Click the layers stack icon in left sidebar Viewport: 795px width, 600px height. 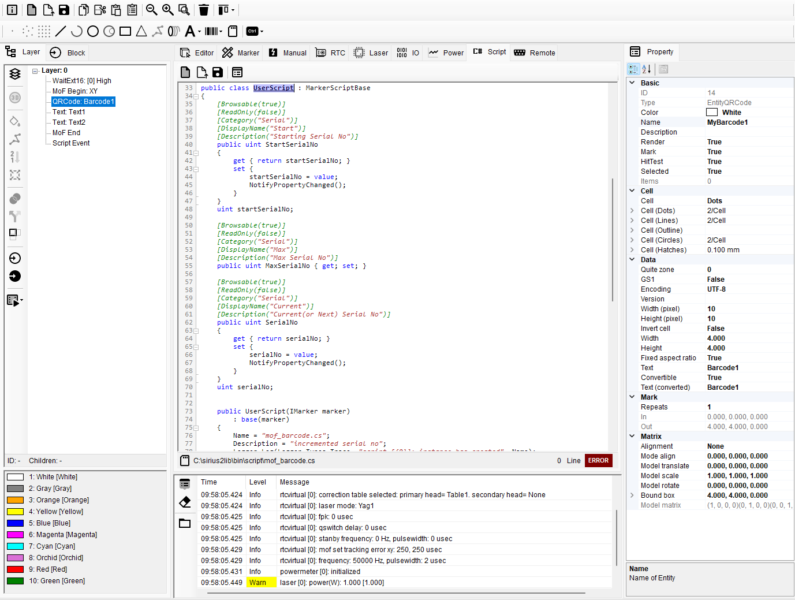click(x=15, y=74)
